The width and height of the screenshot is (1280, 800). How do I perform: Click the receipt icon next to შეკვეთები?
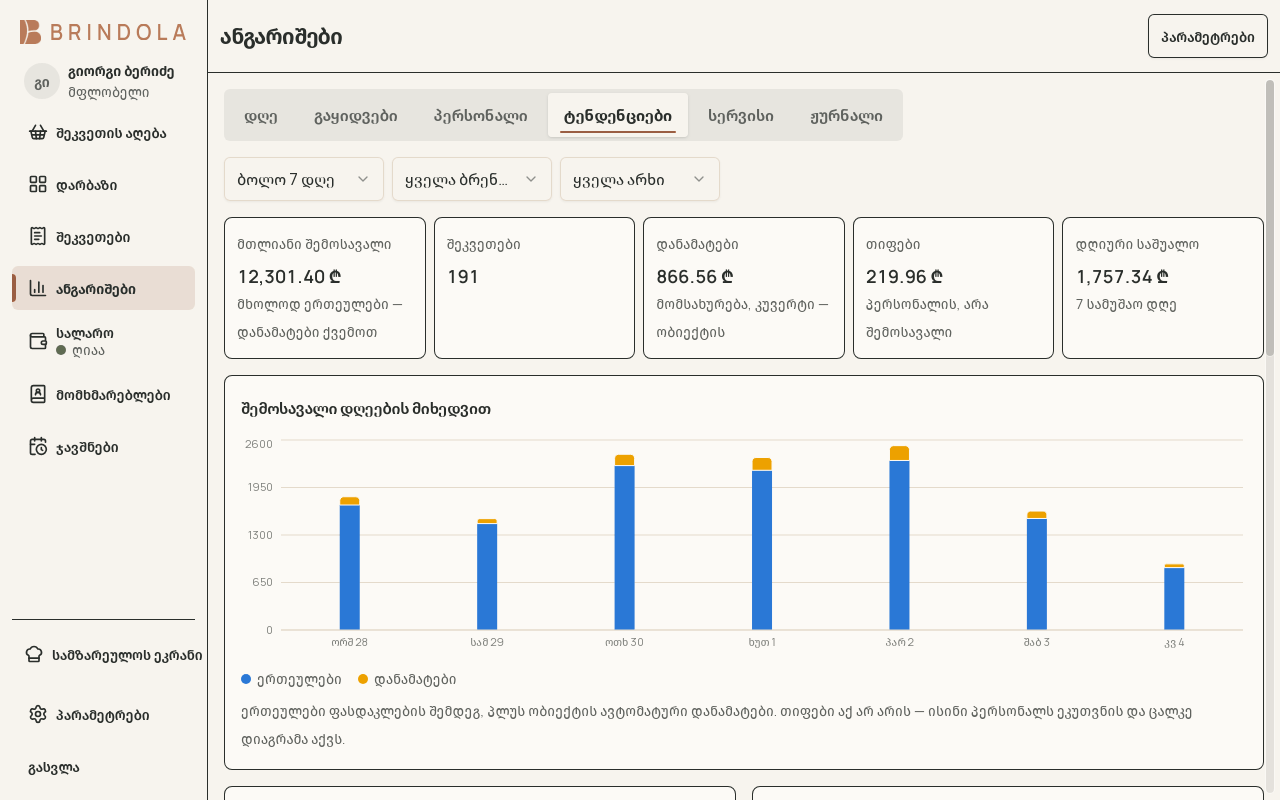(x=38, y=237)
